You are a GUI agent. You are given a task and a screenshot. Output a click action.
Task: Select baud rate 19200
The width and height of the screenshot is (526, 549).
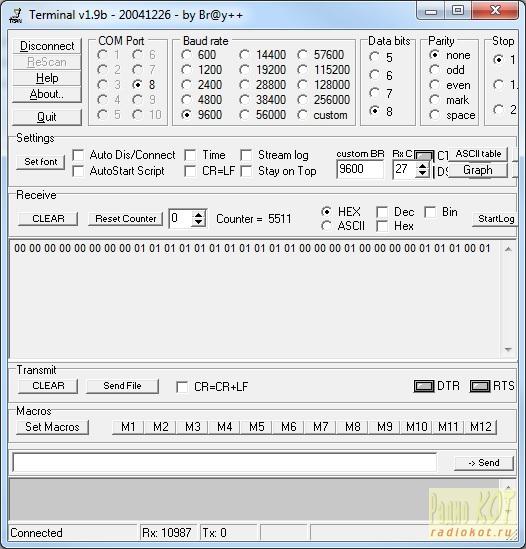coord(244,70)
